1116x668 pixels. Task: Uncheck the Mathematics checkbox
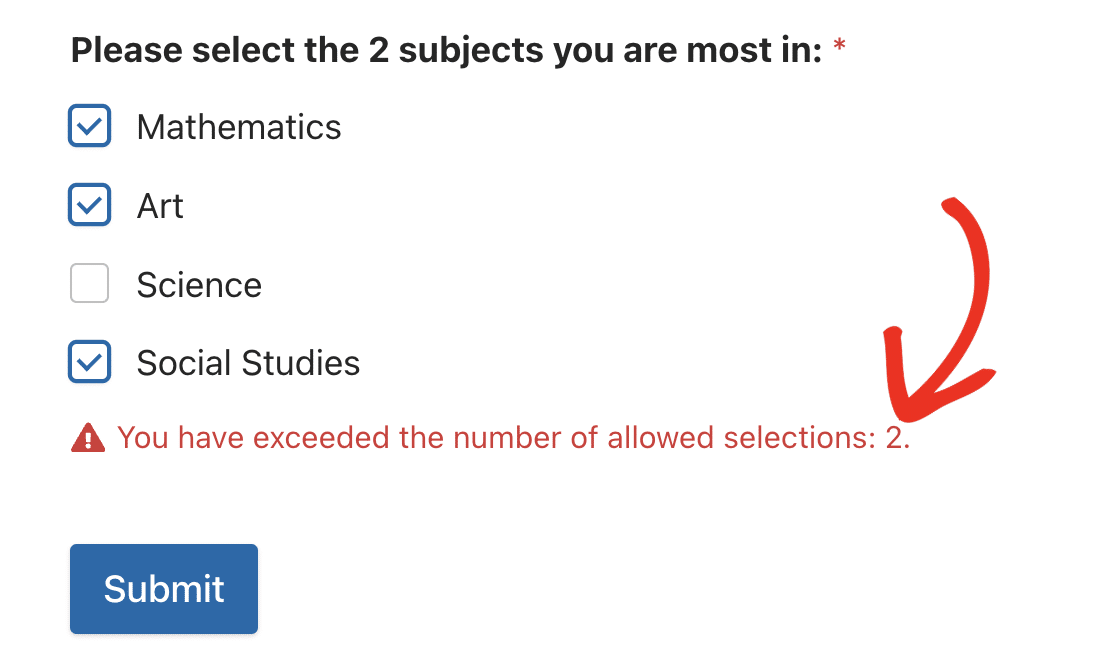[90, 126]
